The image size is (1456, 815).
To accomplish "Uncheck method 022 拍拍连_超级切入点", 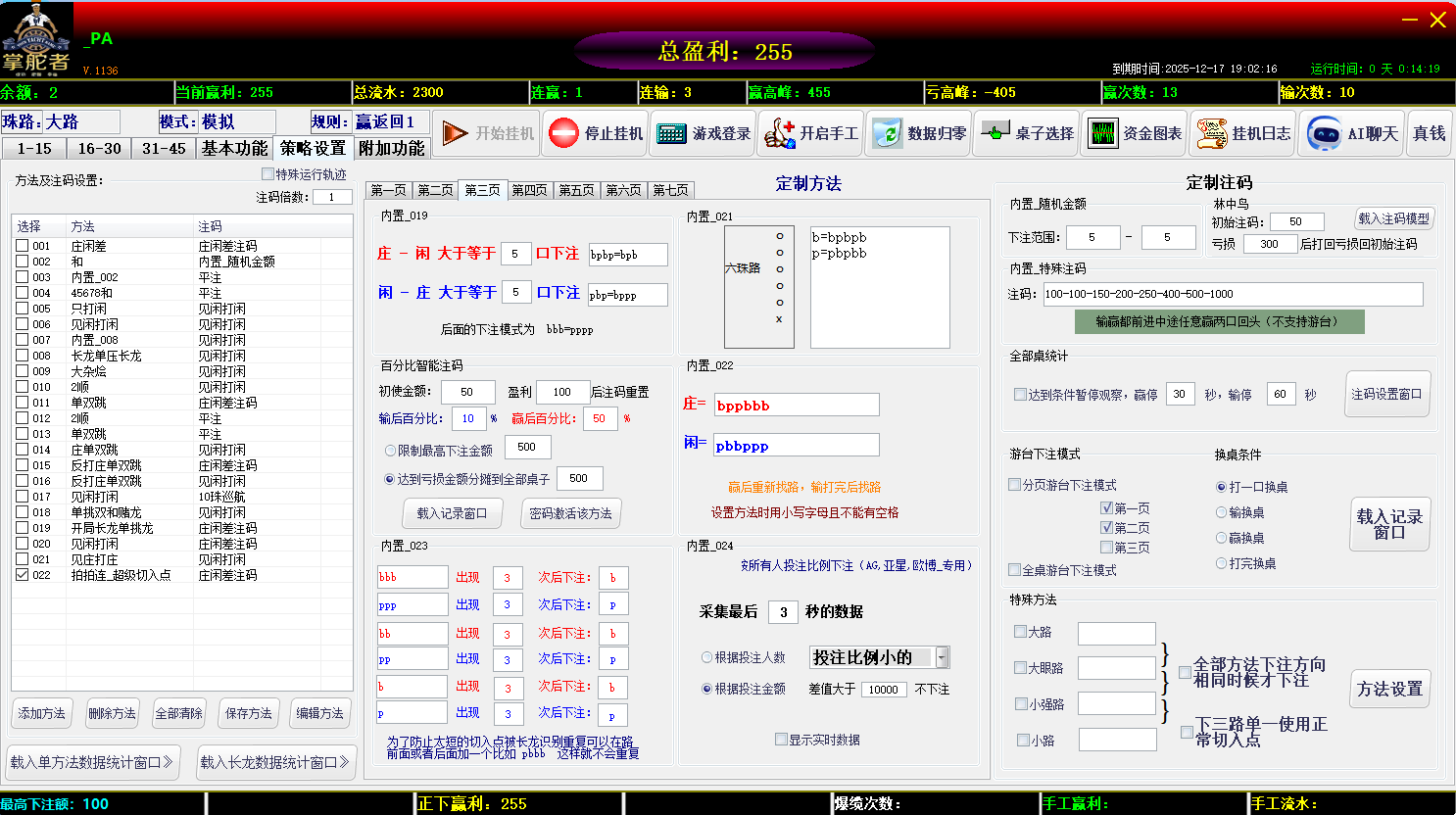I will (23, 575).
